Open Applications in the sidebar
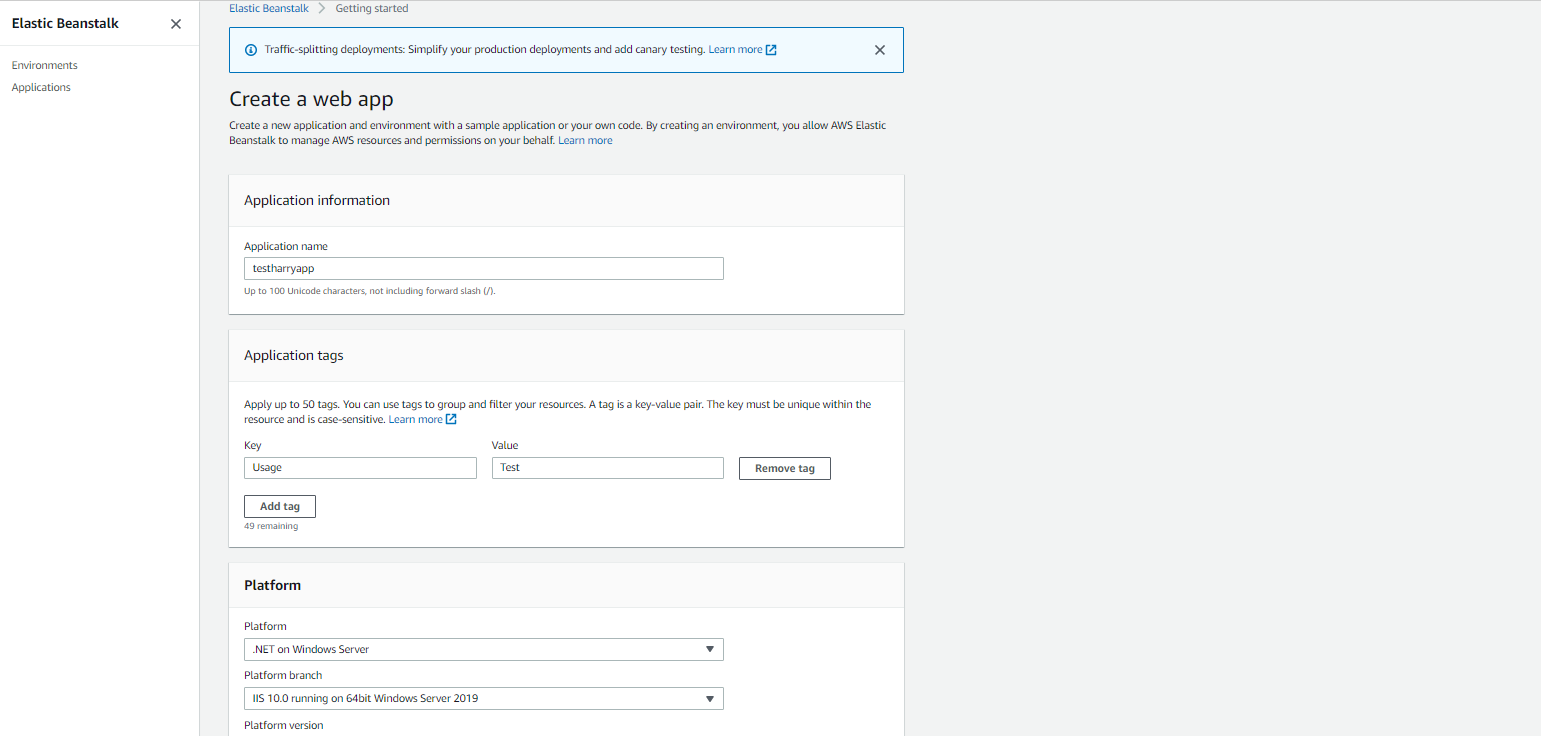1541x736 pixels. point(41,87)
